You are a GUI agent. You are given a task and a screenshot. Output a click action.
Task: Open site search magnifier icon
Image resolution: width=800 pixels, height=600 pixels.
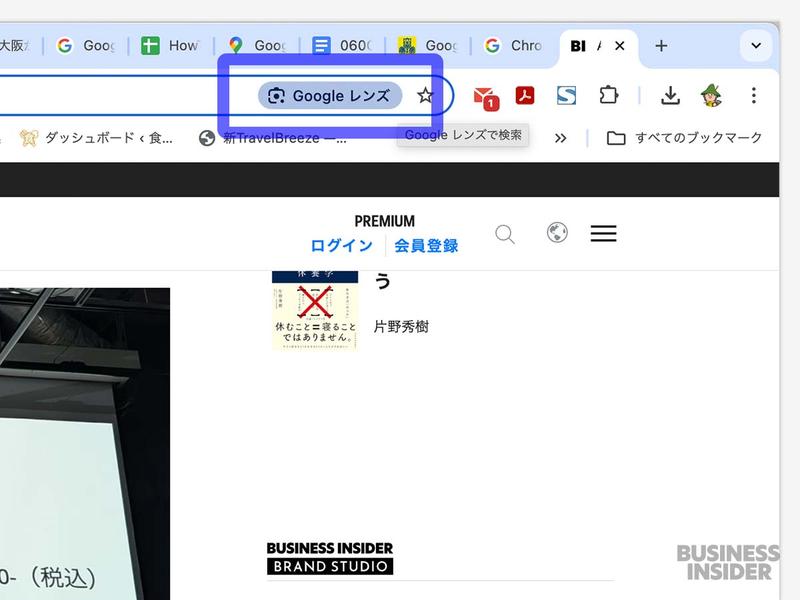tap(505, 234)
